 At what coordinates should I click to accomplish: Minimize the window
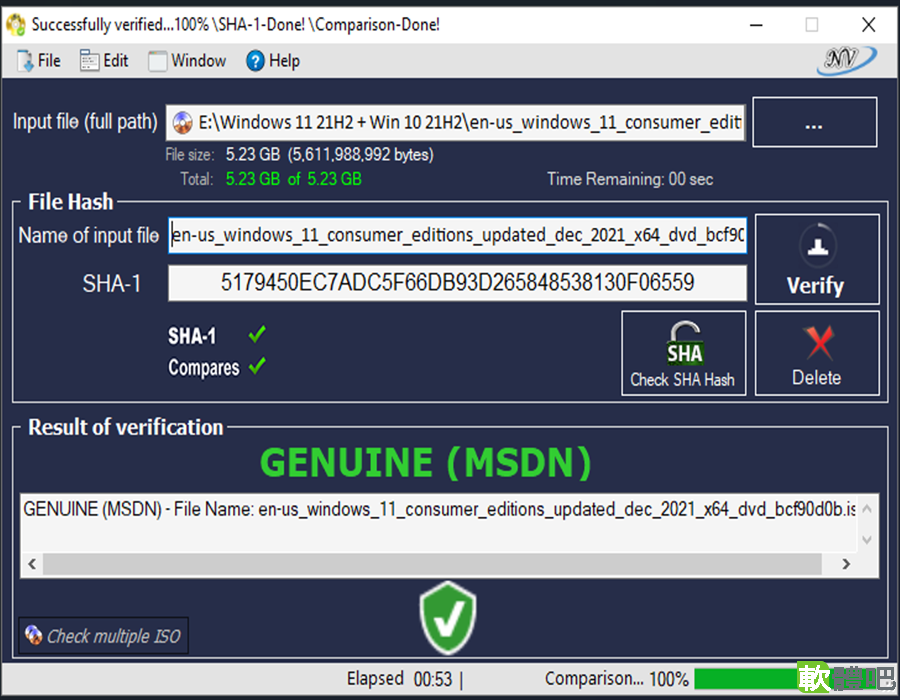coord(757,25)
